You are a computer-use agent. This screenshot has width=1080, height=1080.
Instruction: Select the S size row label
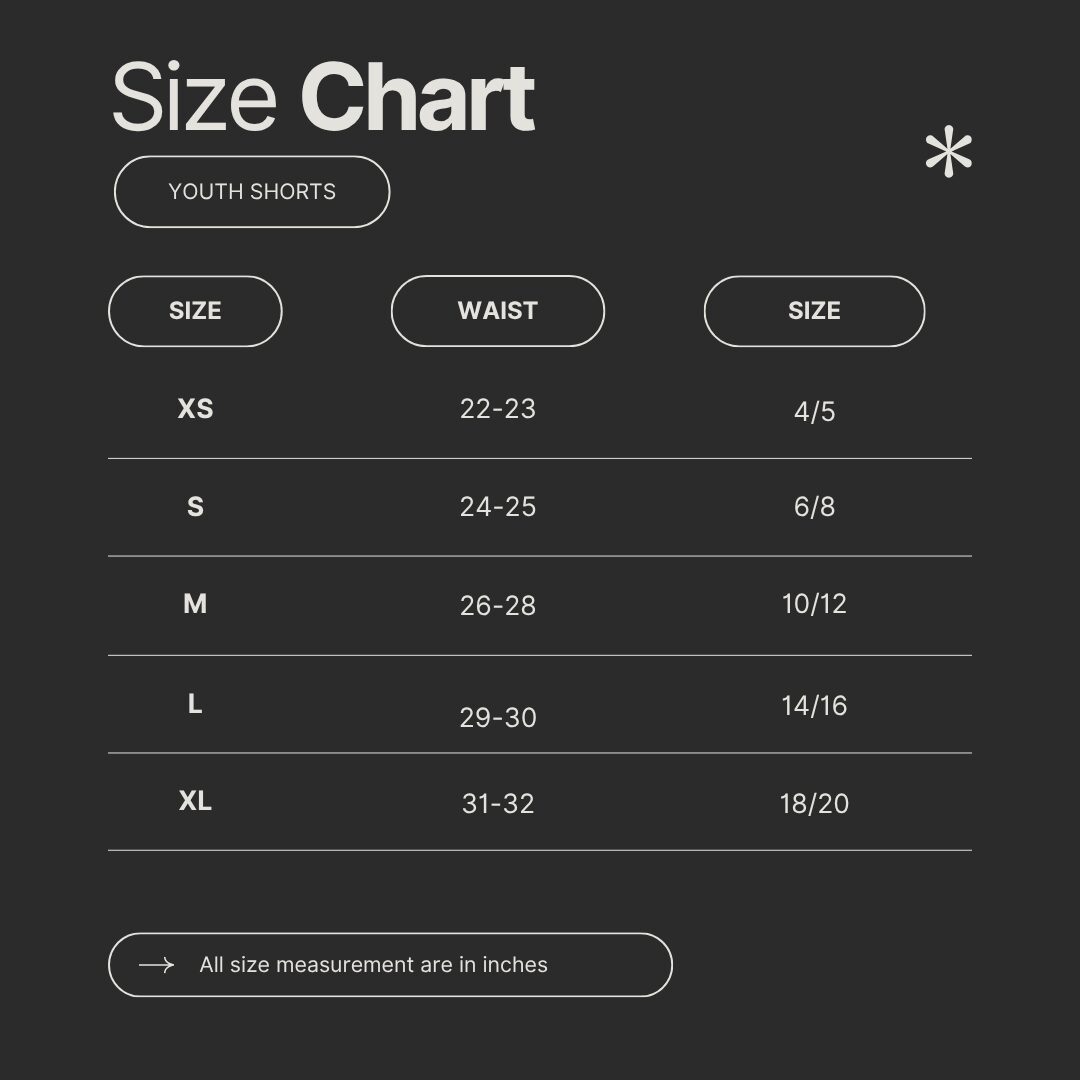195,507
